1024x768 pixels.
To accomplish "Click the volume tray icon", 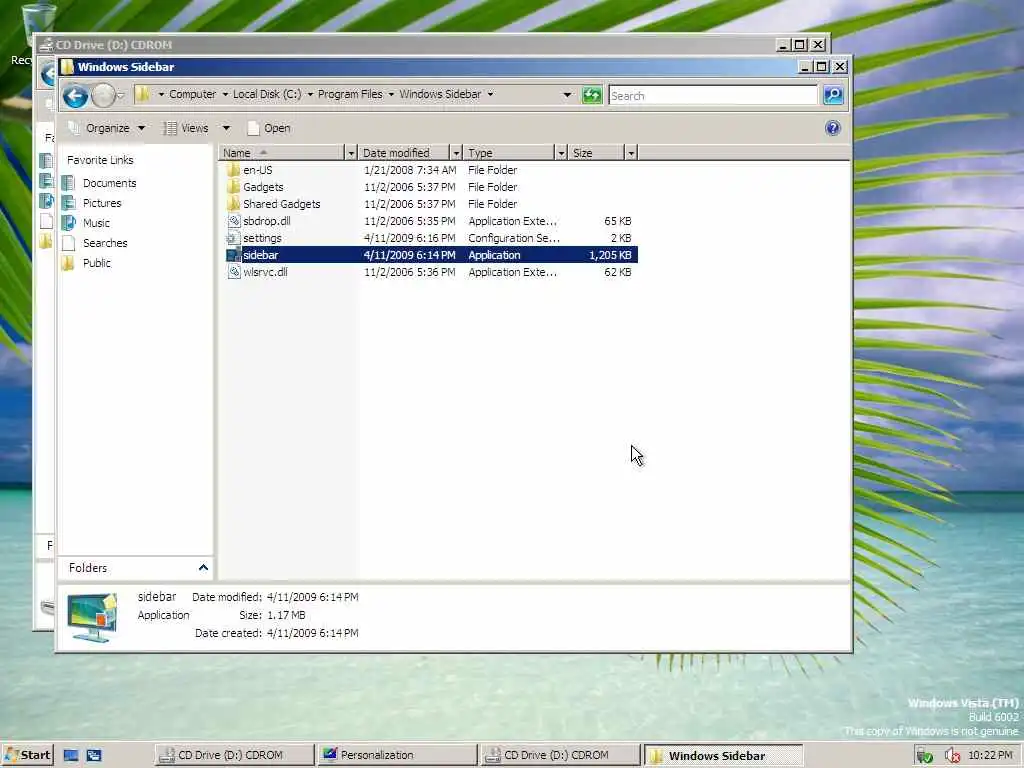I will (x=952, y=756).
